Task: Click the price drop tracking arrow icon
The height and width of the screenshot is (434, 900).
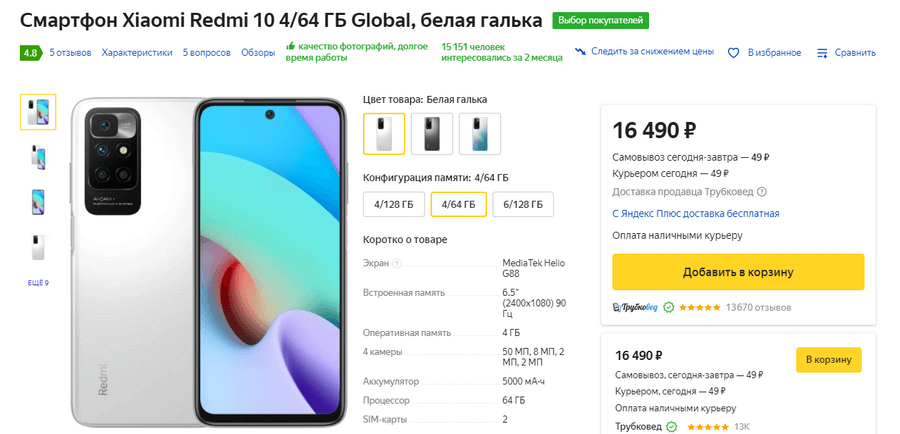Action: tap(581, 52)
